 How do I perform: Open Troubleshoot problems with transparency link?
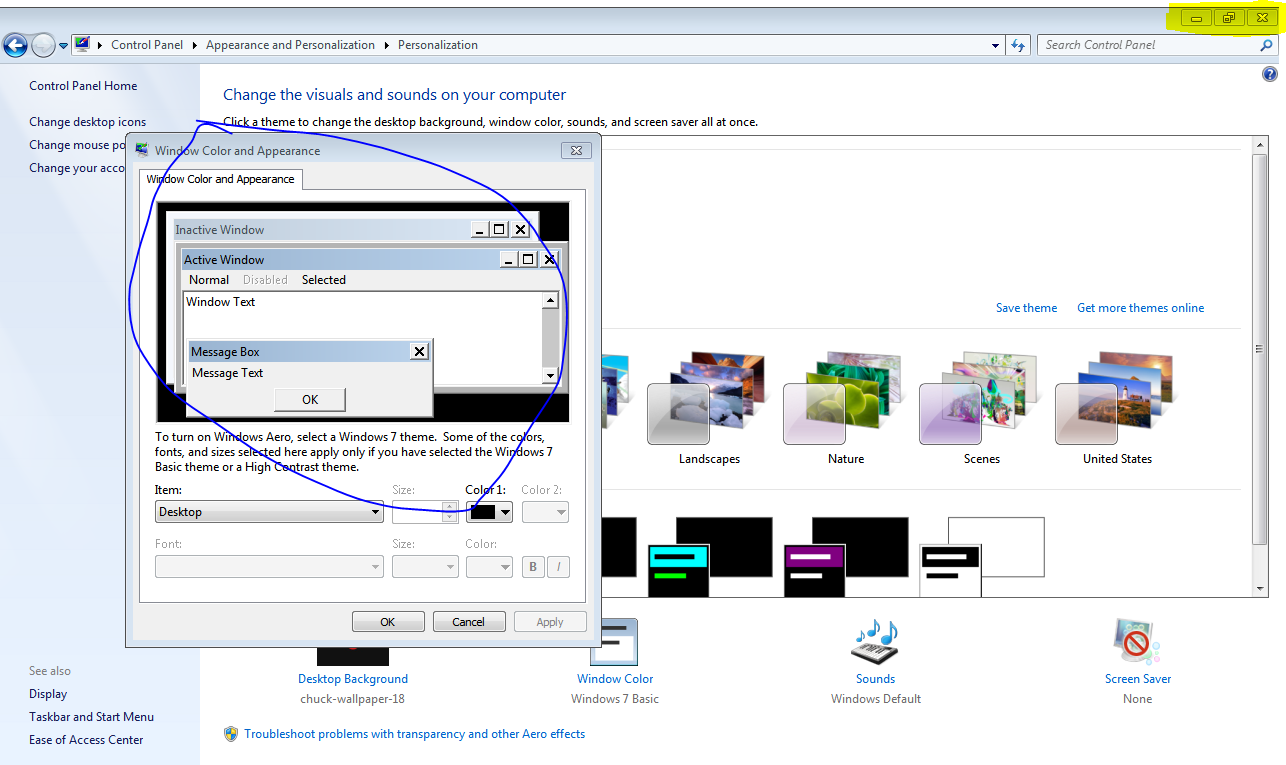tap(415, 734)
